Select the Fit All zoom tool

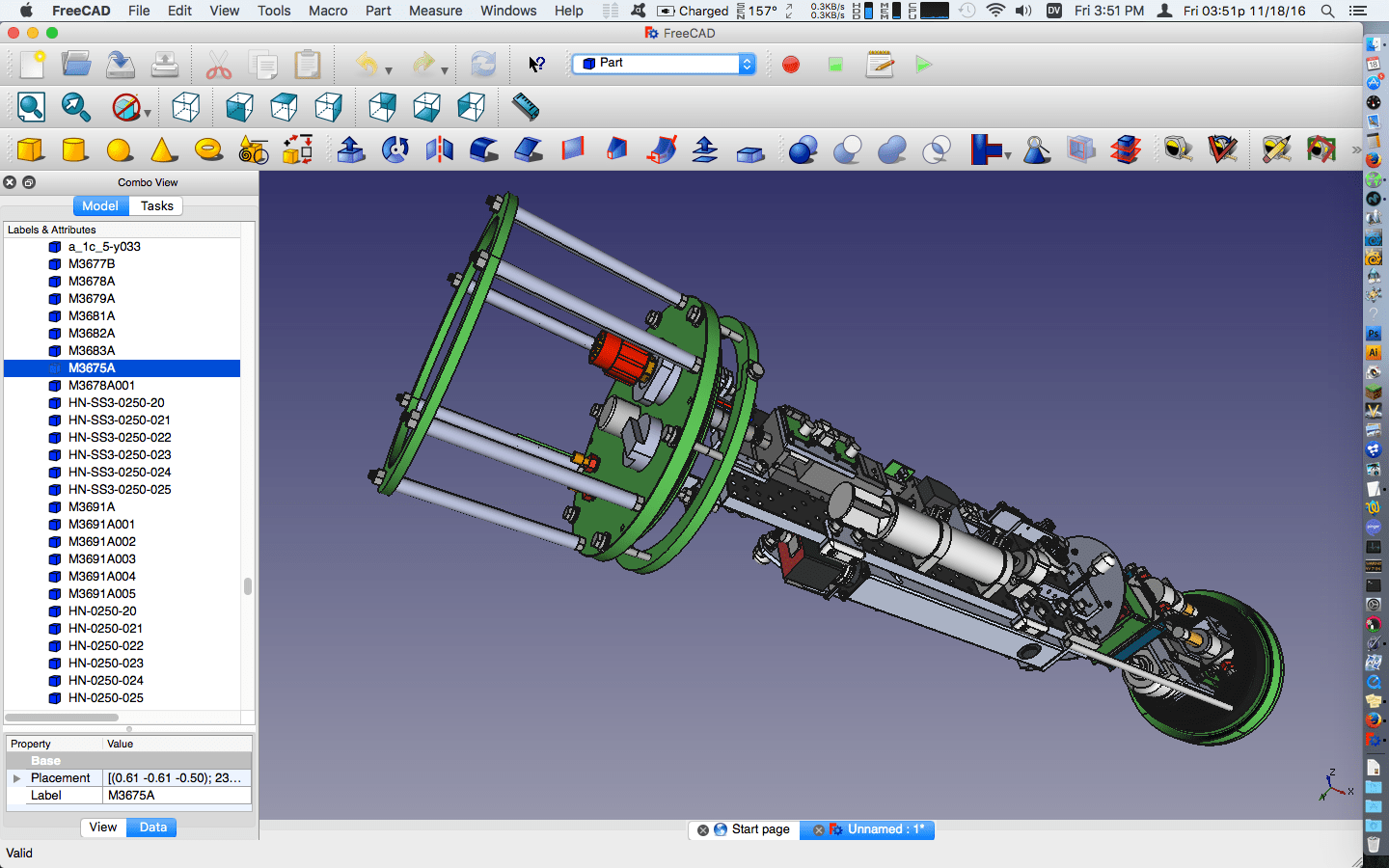click(30, 107)
